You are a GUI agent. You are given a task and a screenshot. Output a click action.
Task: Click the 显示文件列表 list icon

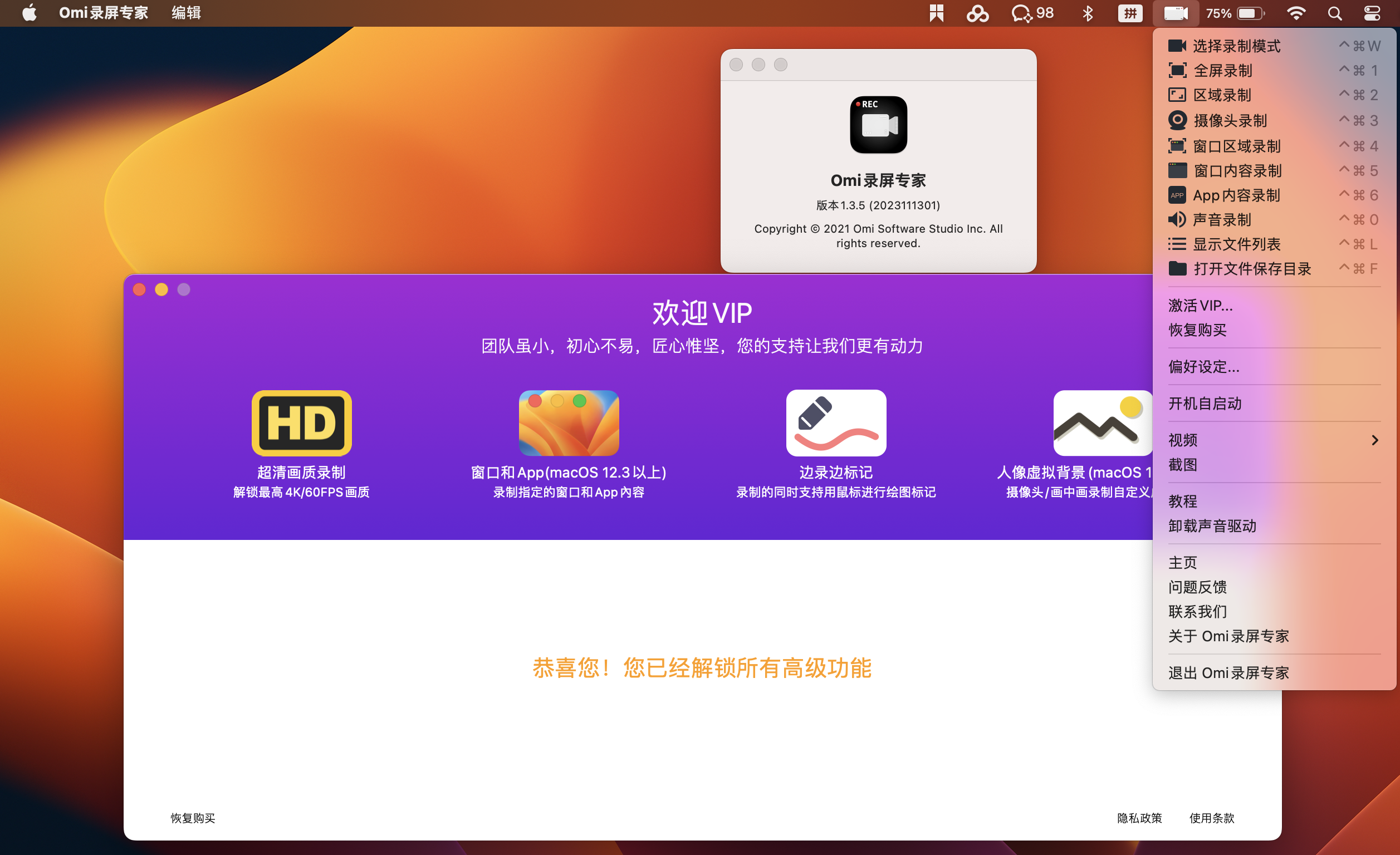click(x=1177, y=244)
